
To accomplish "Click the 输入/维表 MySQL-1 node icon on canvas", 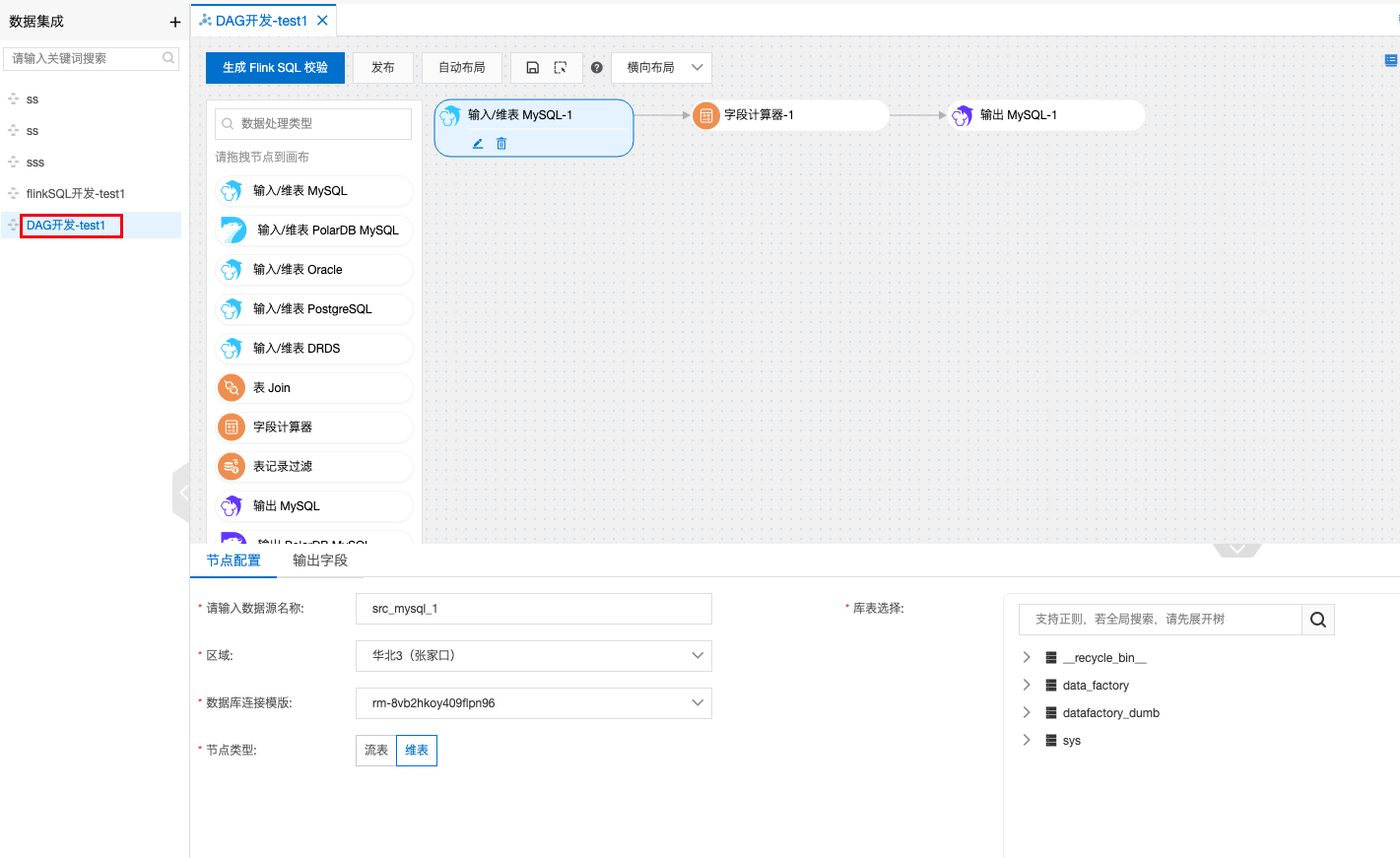I will click(449, 115).
